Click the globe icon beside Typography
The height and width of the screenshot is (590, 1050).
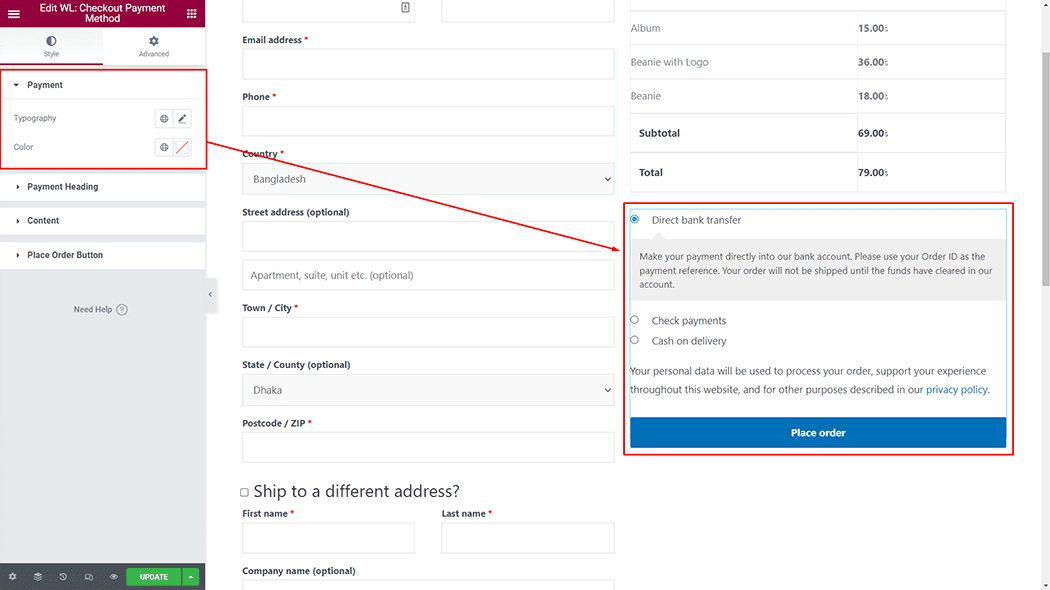point(164,119)
